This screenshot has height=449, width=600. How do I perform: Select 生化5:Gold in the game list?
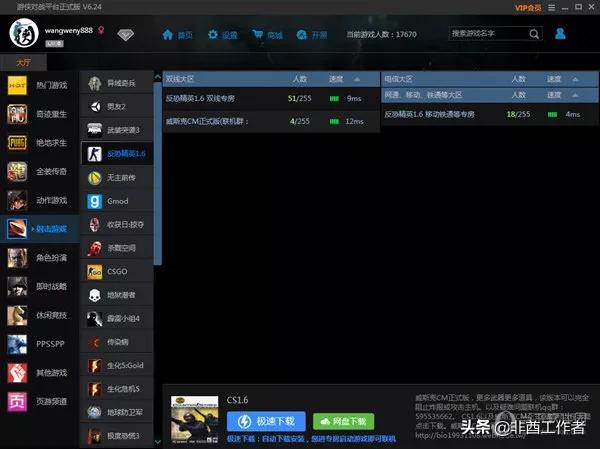click(x=117, y=366)
